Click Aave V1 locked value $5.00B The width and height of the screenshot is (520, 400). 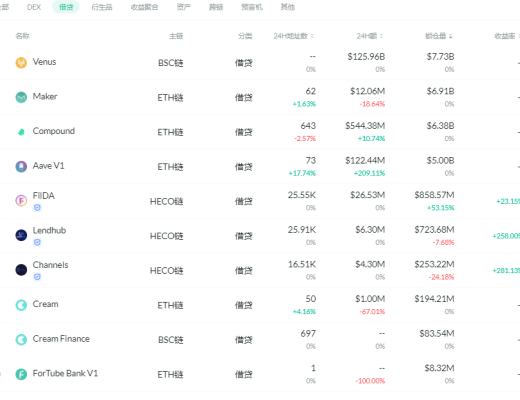coord(440,161)
